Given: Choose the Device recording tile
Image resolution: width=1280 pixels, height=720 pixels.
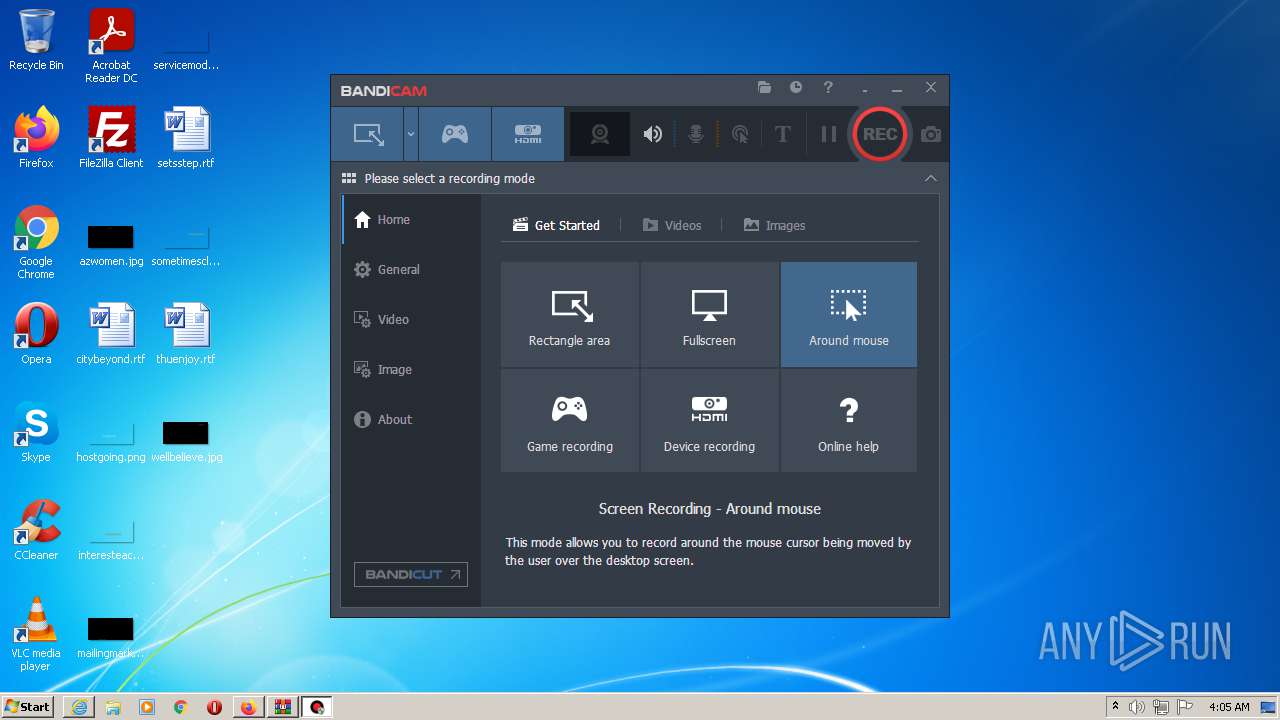Looking at the screenshot, I should 709,421.
